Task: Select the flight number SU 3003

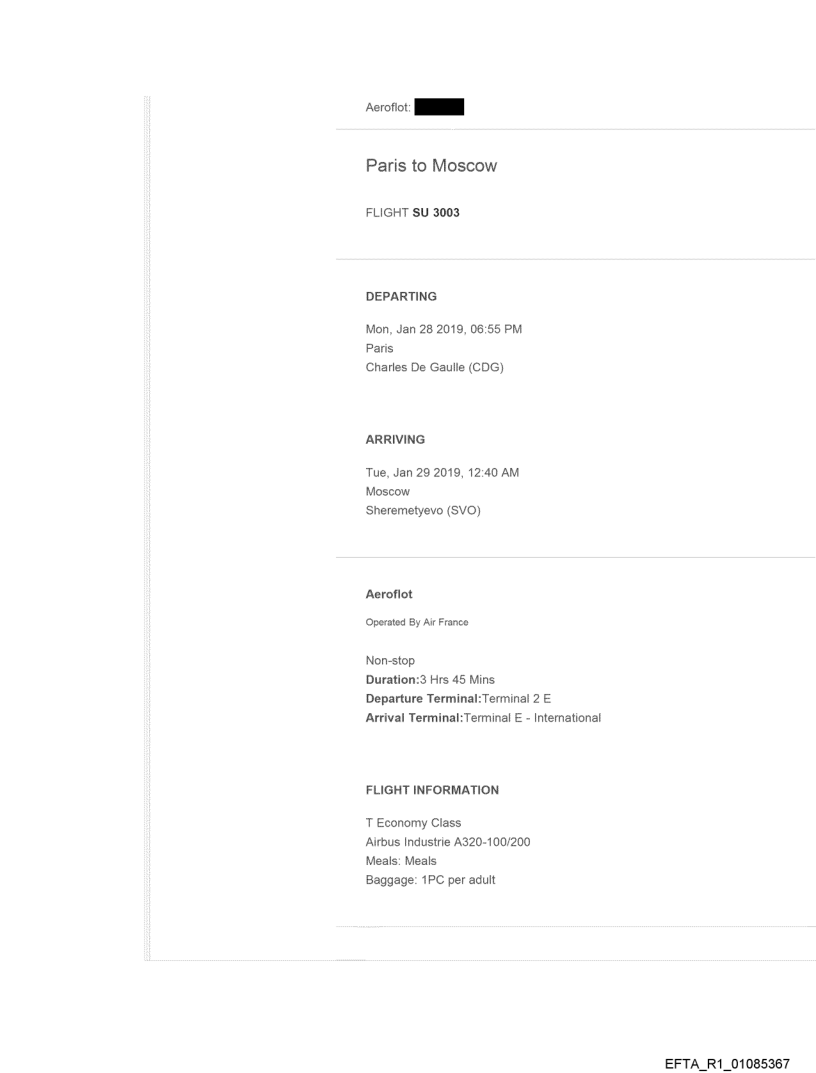Action: pos(436,213)
